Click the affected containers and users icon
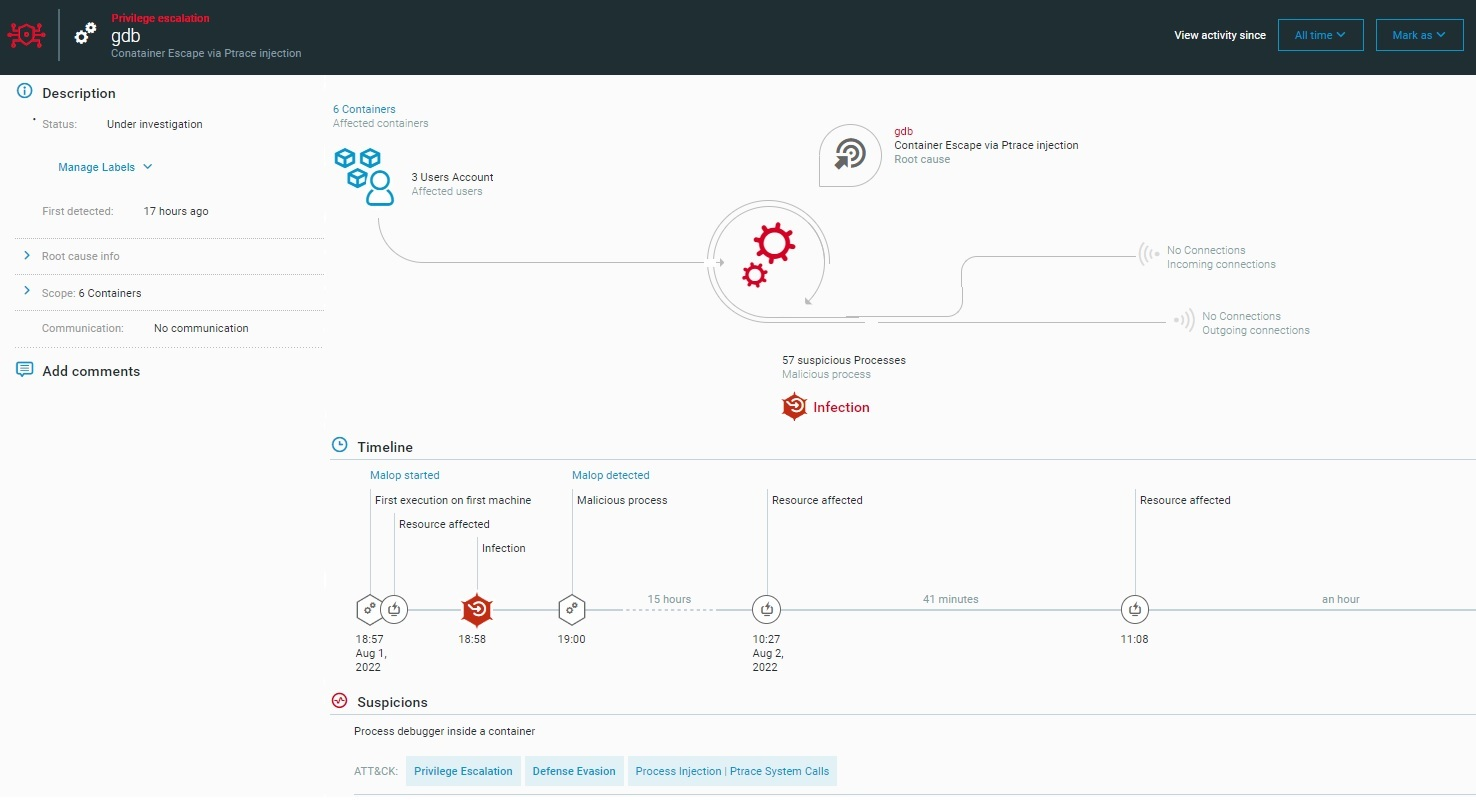1476x800 pixels. point(363,176)
